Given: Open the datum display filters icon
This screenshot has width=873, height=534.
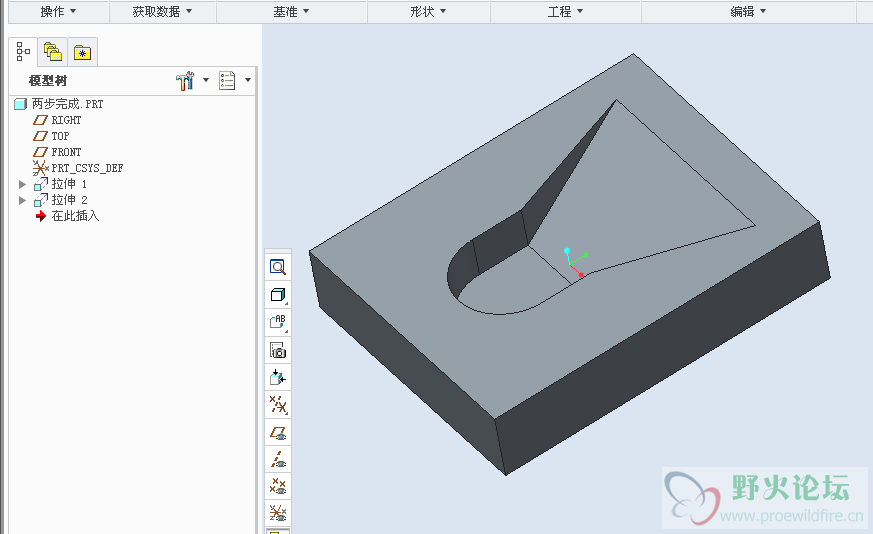Looking at the screenshot, I should click(x=278, y=405).
